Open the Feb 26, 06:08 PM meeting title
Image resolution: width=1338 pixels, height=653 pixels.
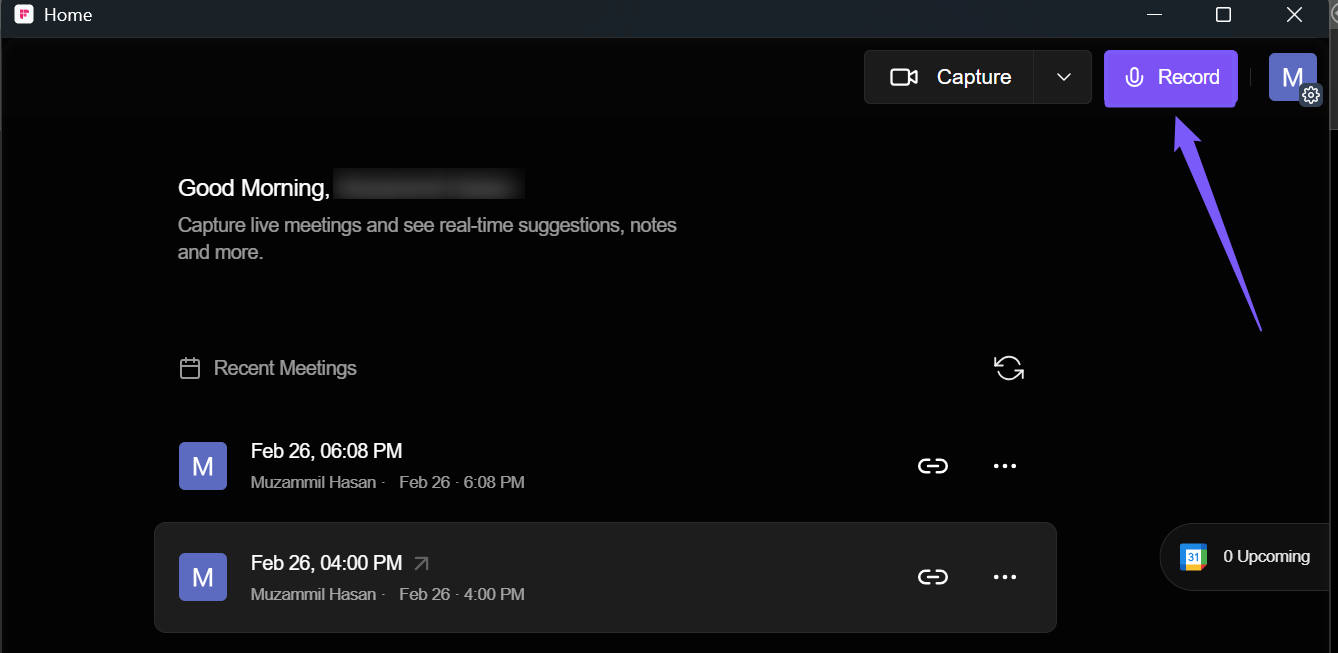click(326, 451)
